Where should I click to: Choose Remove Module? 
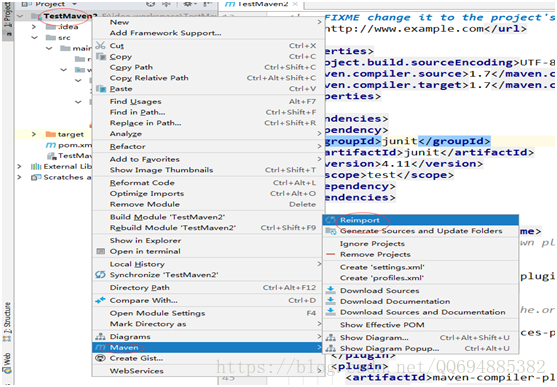click(209, 204)
